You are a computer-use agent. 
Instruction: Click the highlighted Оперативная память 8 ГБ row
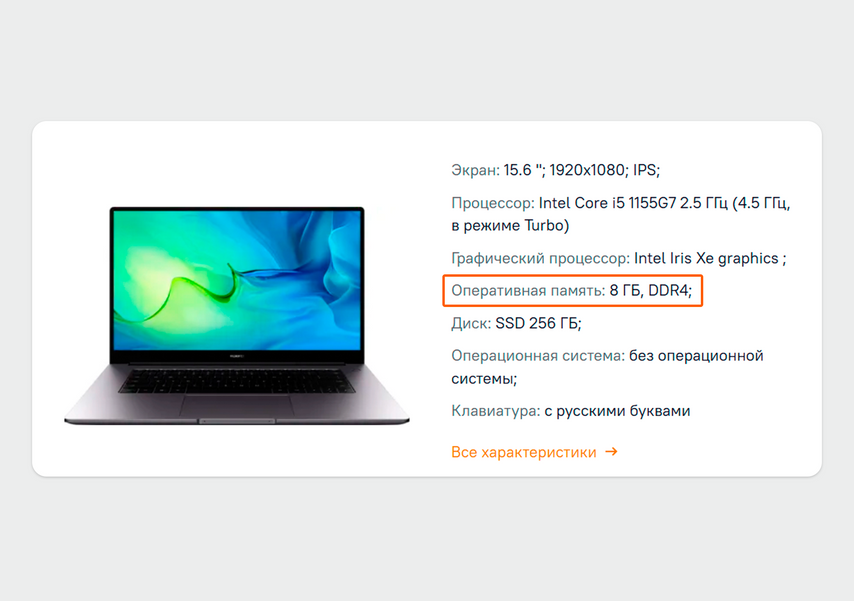[x=572, y=291]
